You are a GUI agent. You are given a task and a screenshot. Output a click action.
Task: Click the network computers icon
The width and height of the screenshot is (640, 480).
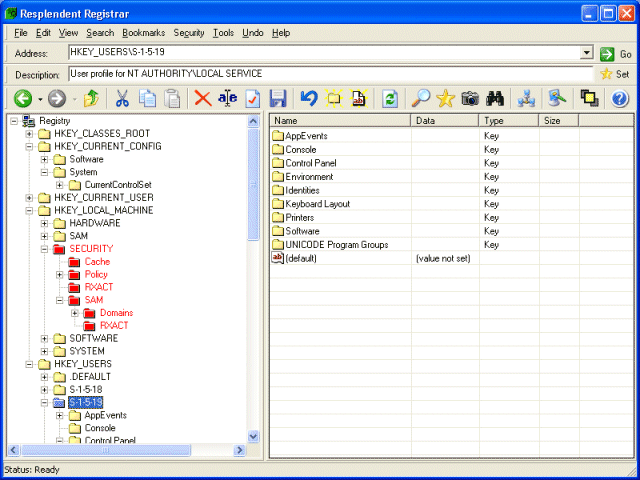pos(526,98)
